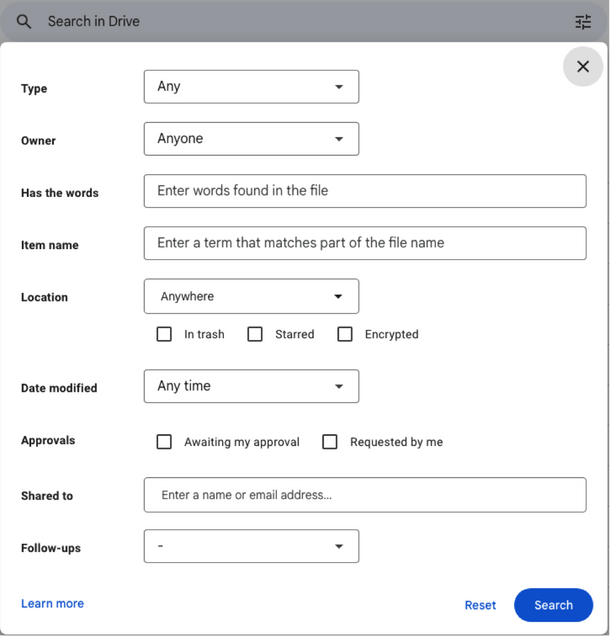The width and height of the screenshot is (610, 636).
Task: Open the Follow-ups dropdown
Action: tap(251, 546)
